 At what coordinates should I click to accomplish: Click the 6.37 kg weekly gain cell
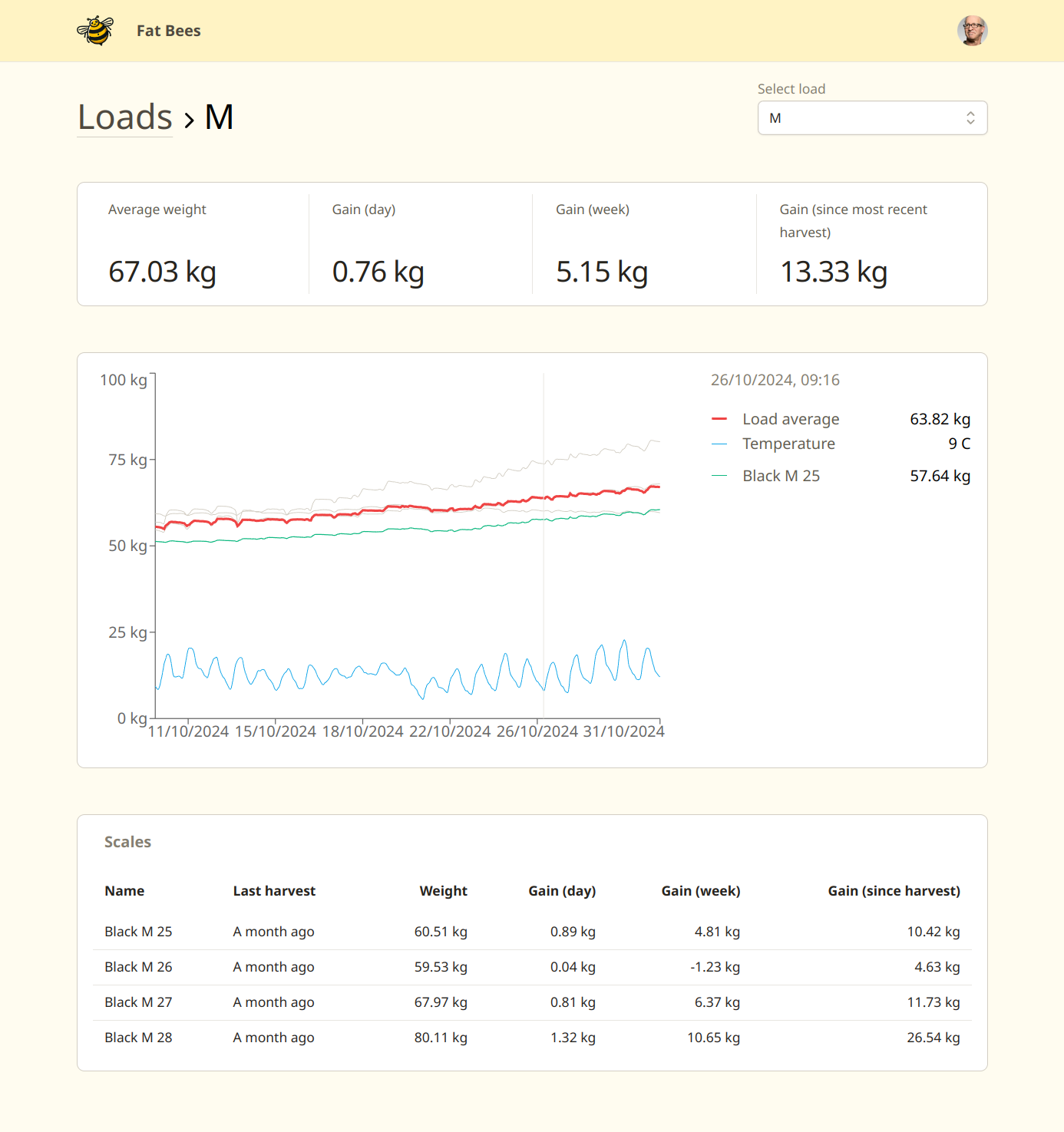tap(717, 1002)
